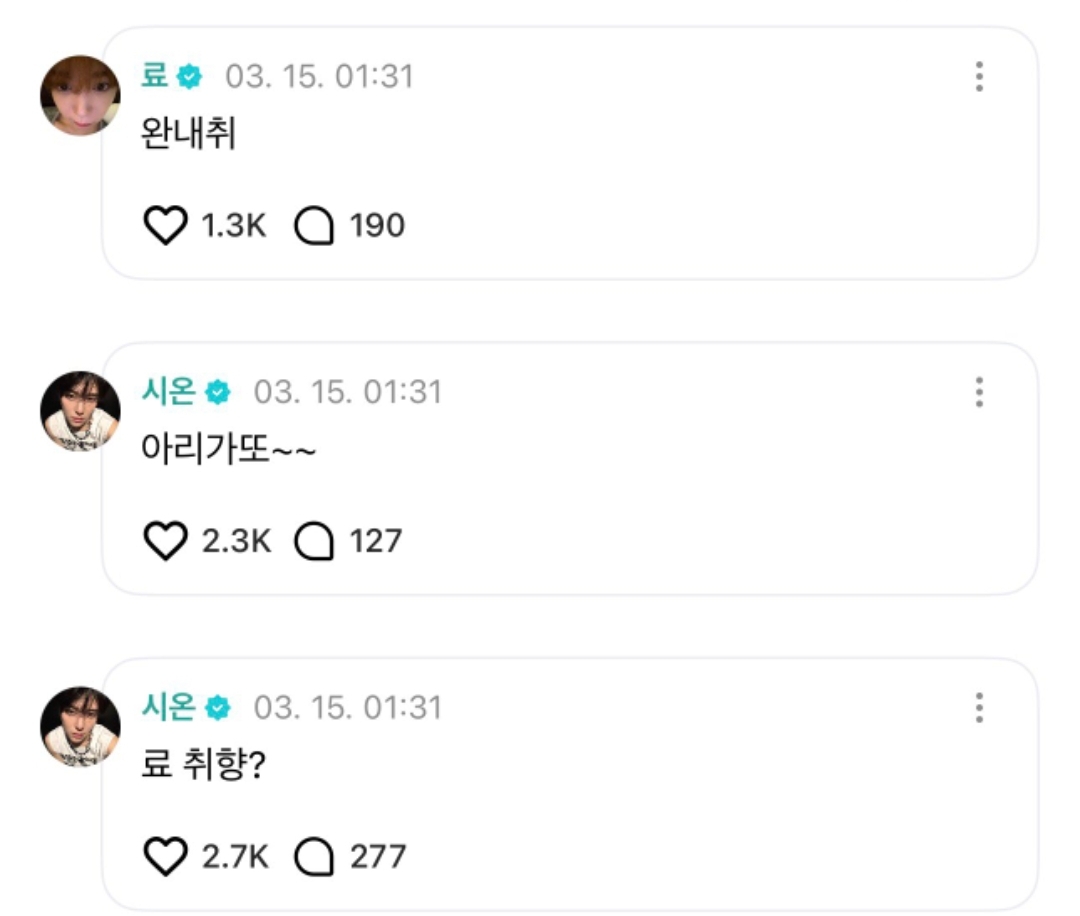Viewport: 1080px width, 916px height.
Task: Open the post text "완내취"
Action: tap(190, 135)
